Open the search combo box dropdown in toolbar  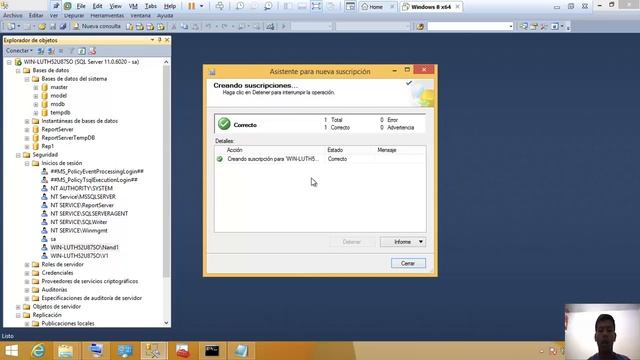tap(511, 27)
